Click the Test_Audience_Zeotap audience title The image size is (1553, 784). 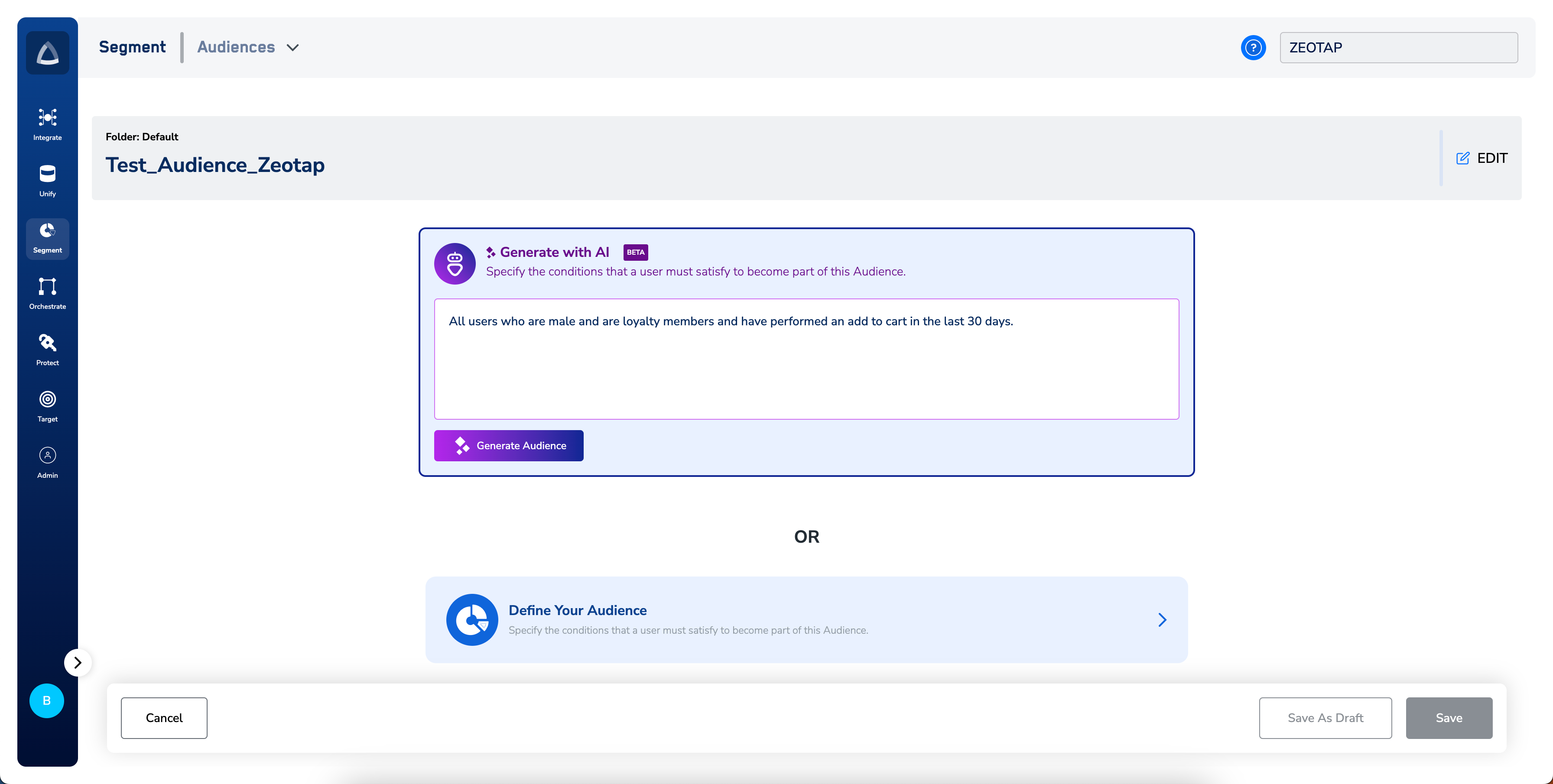pos(215,165)
